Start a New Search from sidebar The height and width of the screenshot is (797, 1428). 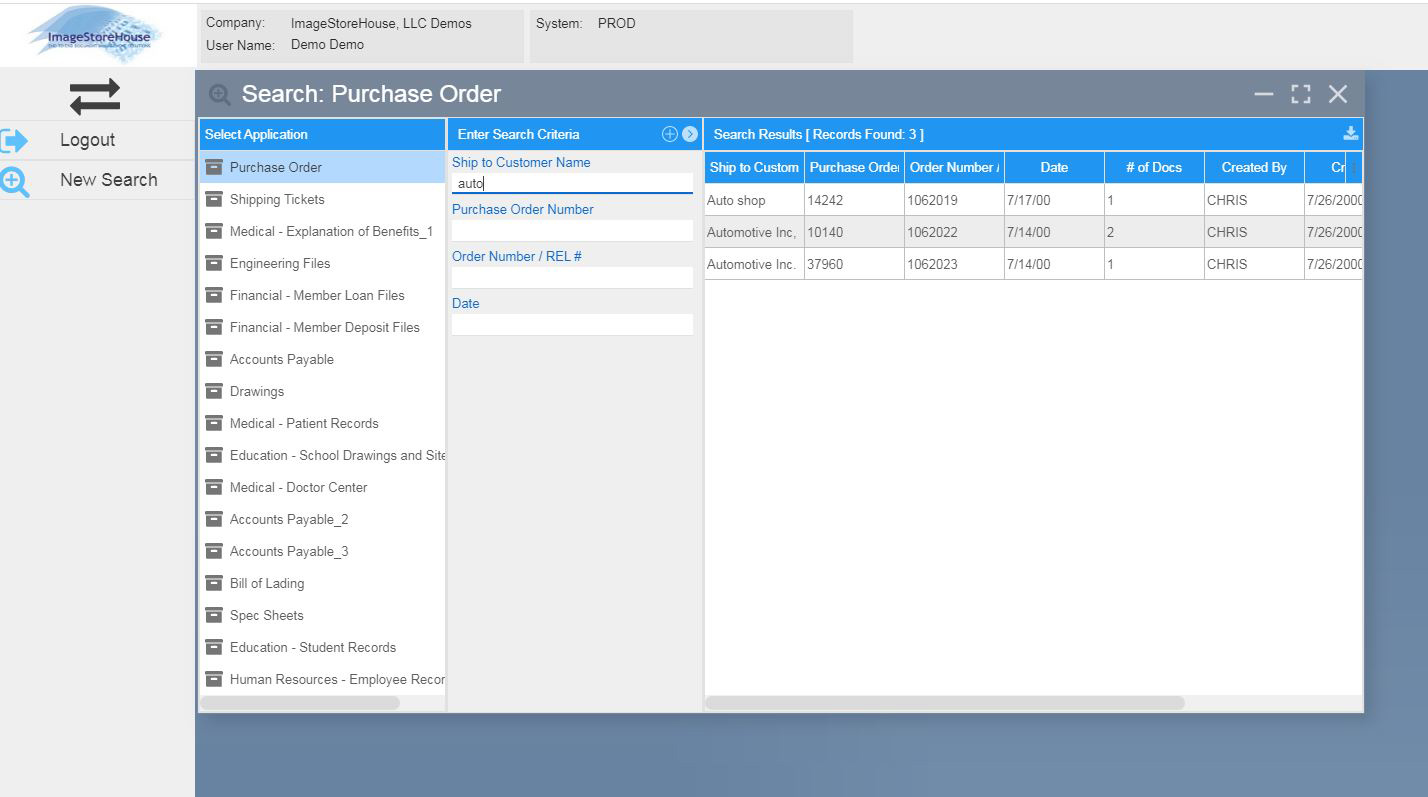pyautogui.click(x=108, y=180)
